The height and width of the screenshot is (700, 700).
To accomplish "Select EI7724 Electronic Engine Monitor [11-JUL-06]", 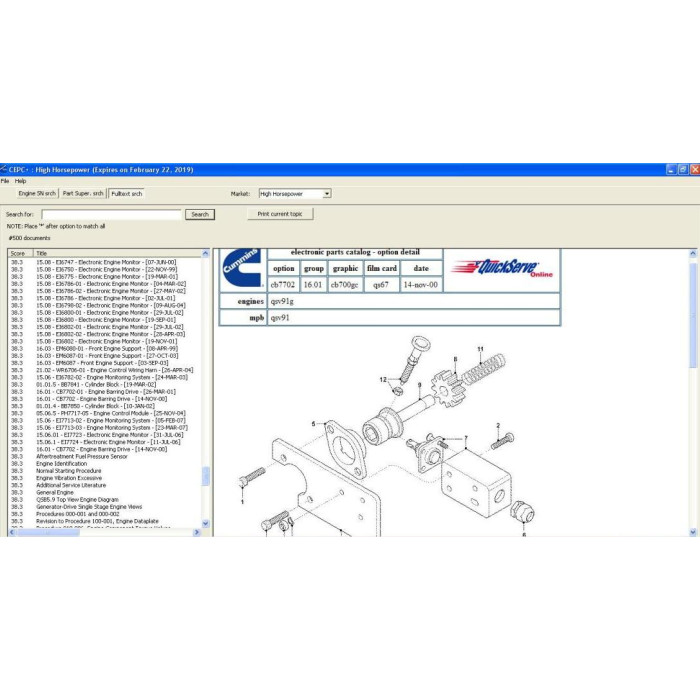I will [x=108, y=442].
